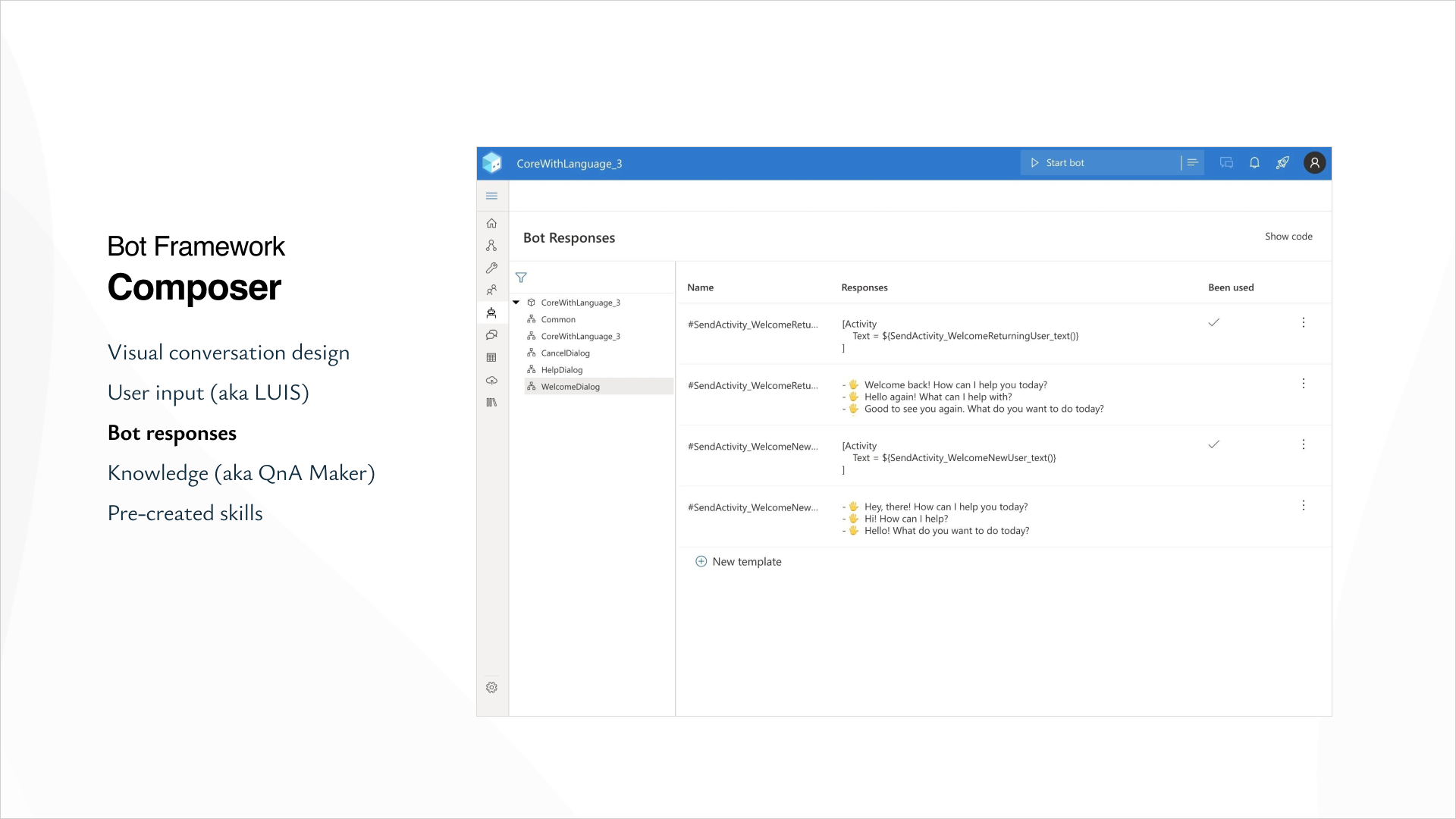
Task: Toggle the hamburger navigation menu
Action: tap(491, 196)
